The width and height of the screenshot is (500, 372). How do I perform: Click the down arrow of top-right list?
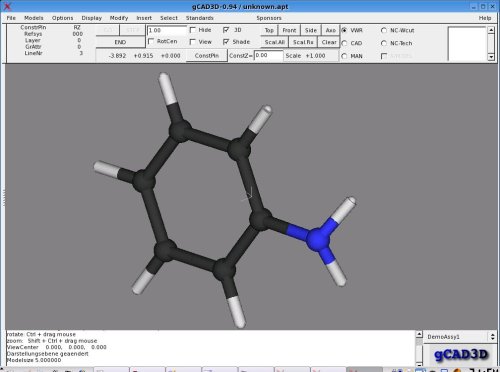point(491,57)
